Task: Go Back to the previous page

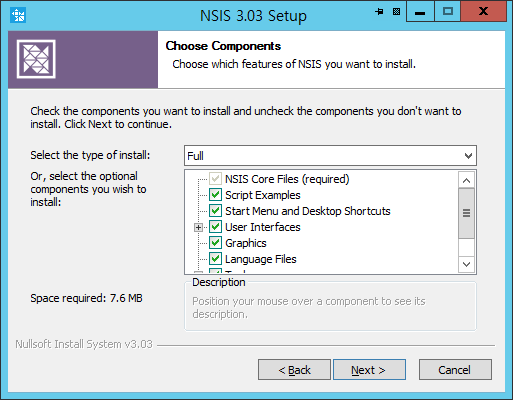Action: pyautogui.click(x=294, y=370)
